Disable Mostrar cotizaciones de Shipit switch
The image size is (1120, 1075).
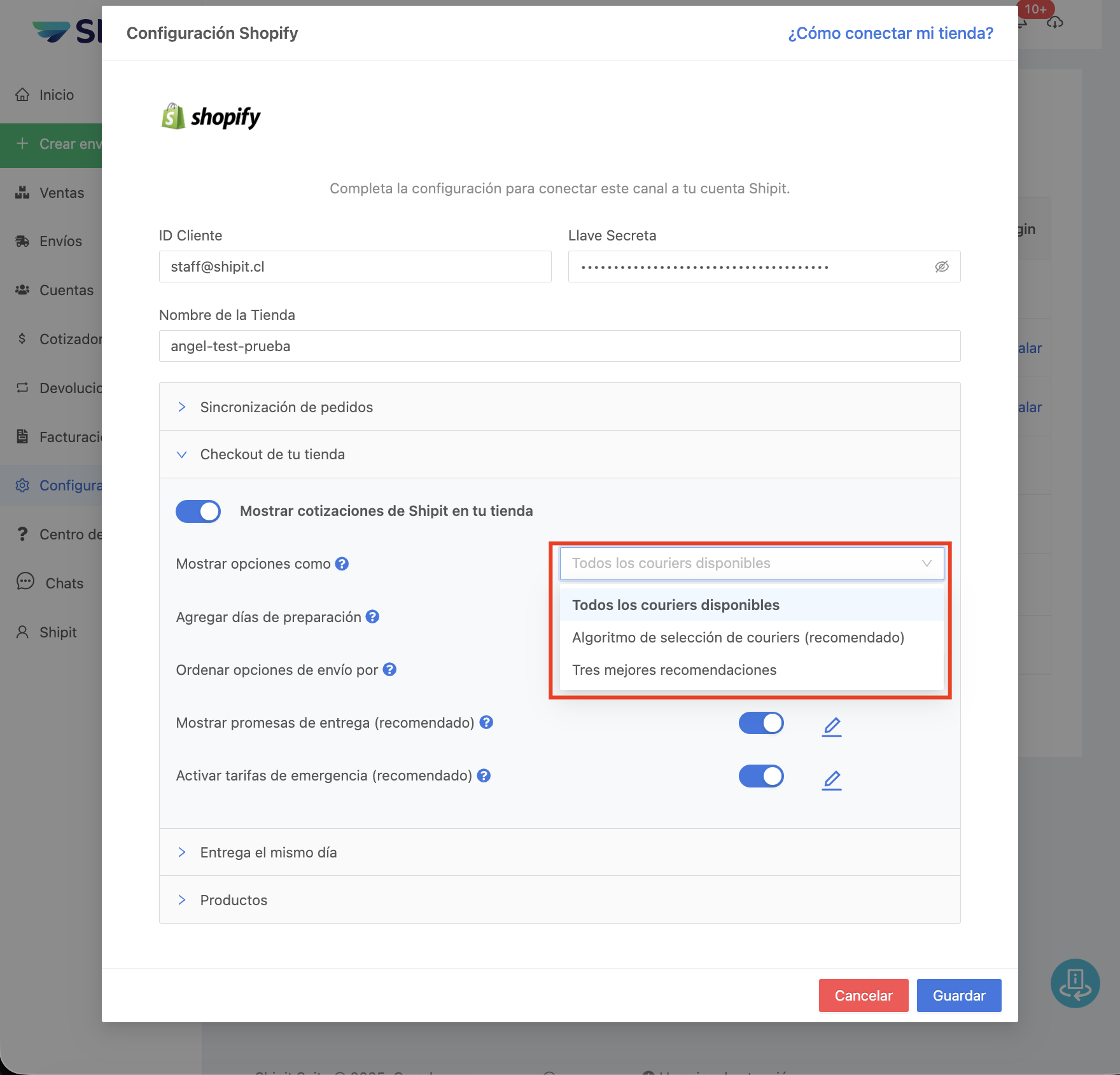[x=198, y=511]
